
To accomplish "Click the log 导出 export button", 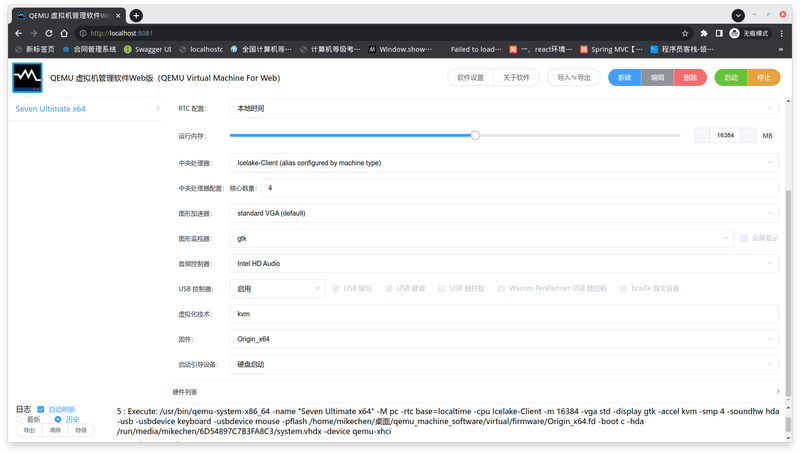I will (29, 430).
